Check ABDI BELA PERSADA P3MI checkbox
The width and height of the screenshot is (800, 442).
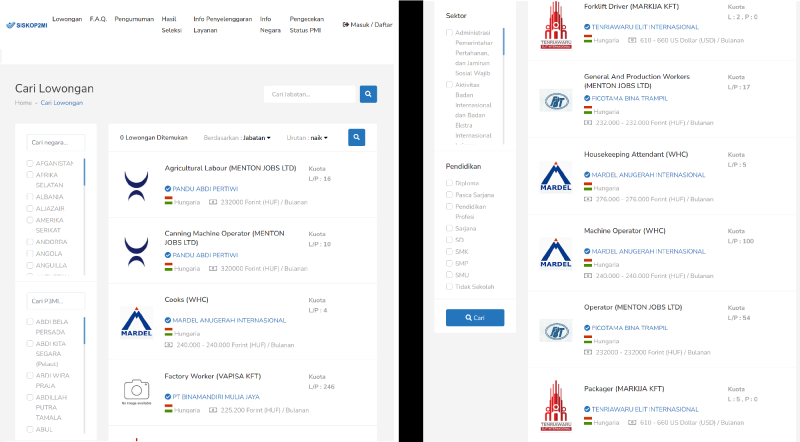pyautogui.click(x=30, y=322)
